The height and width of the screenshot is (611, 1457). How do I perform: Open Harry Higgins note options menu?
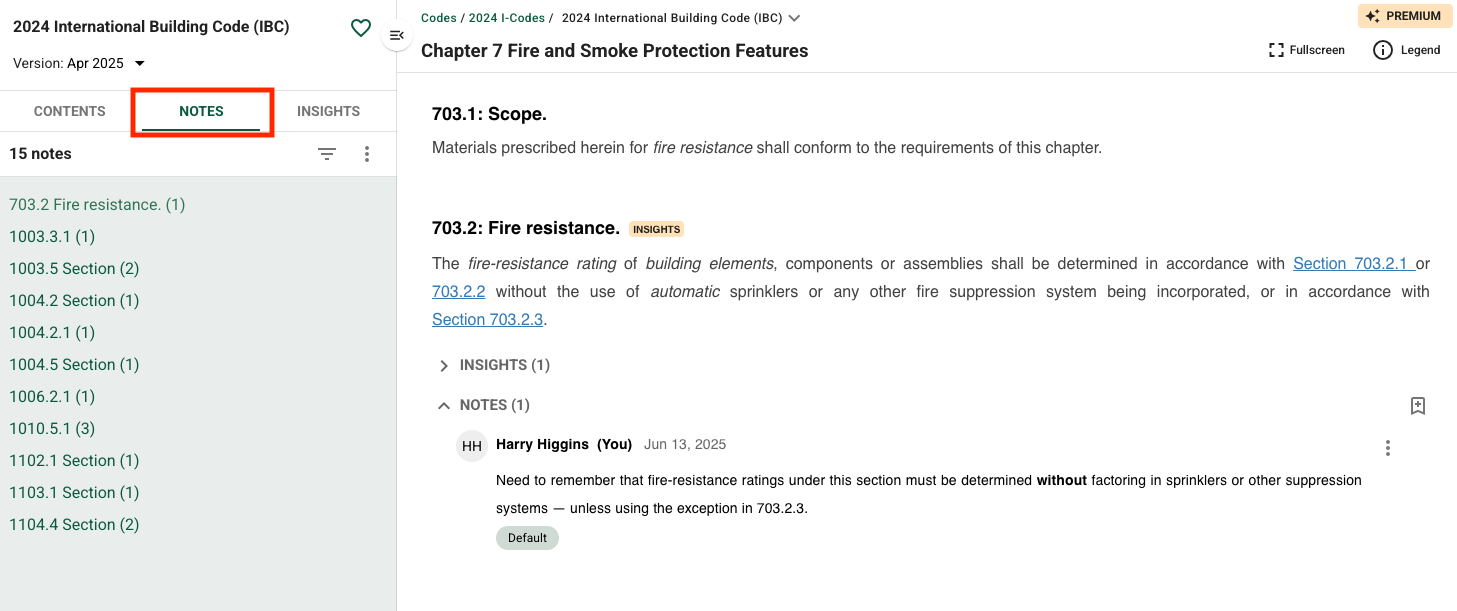pyautogui.click(x=1387, y=448)
